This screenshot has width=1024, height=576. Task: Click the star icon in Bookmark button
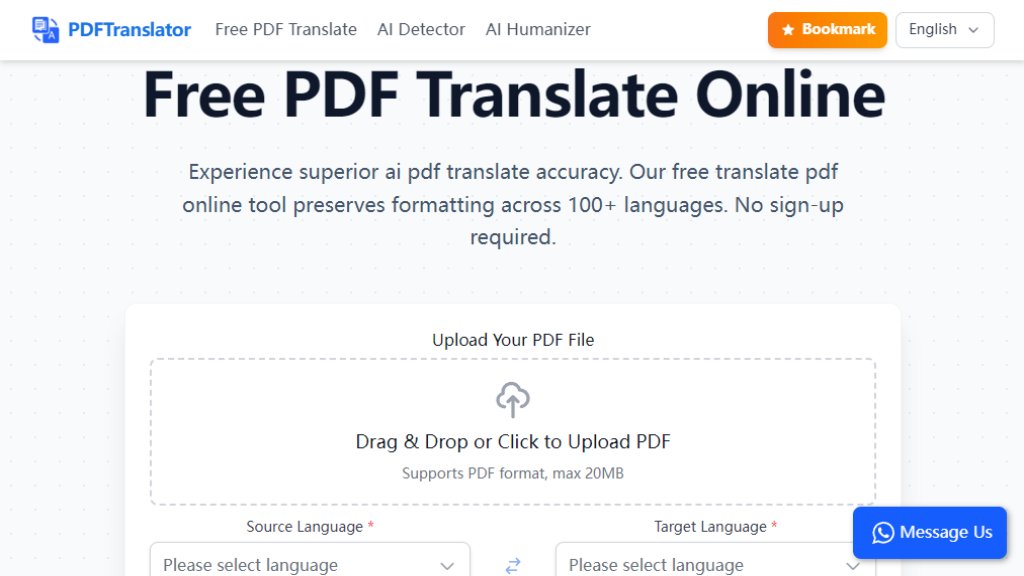pyautogui.click(x=788, y=30)
